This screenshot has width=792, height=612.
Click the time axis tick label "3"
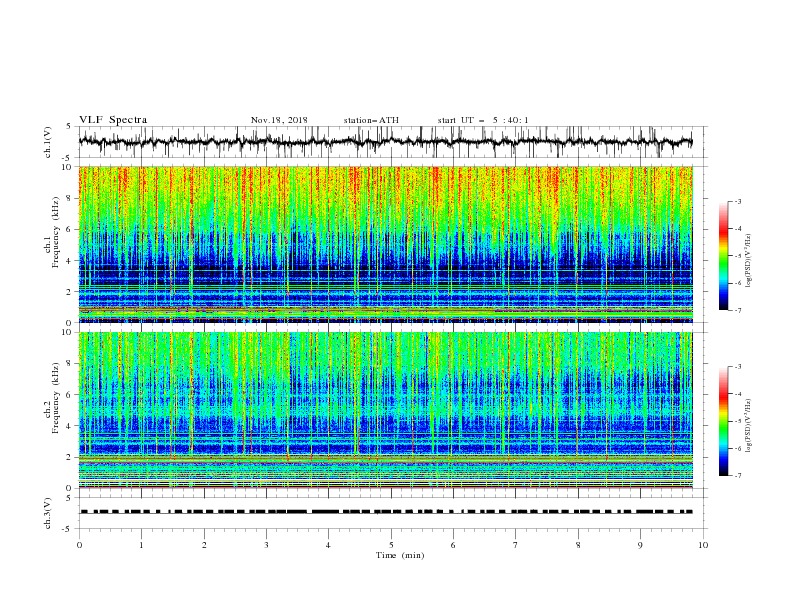click(x=266, y=545)
